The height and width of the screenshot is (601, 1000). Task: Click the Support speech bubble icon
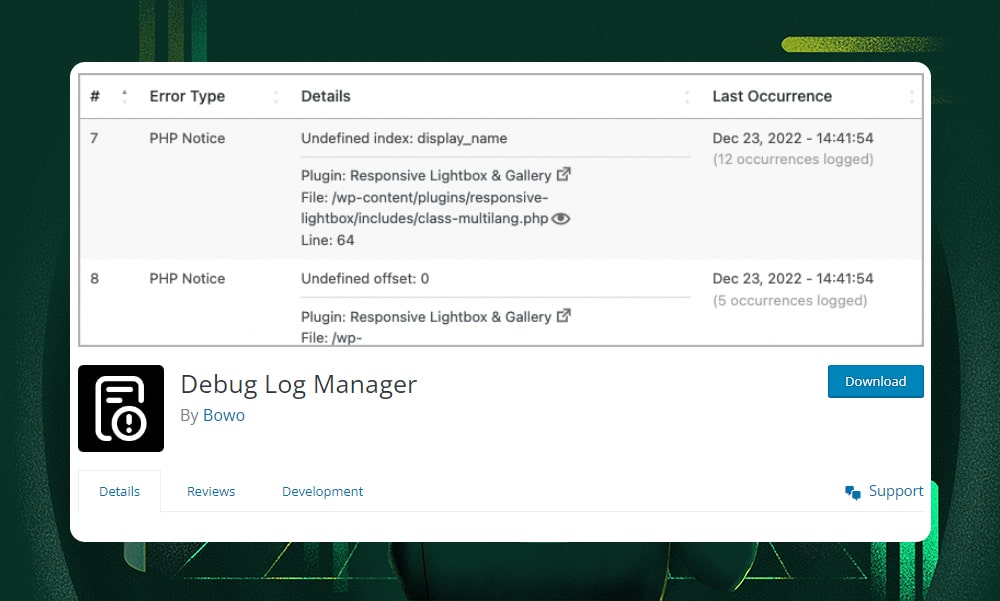point(852,492)
